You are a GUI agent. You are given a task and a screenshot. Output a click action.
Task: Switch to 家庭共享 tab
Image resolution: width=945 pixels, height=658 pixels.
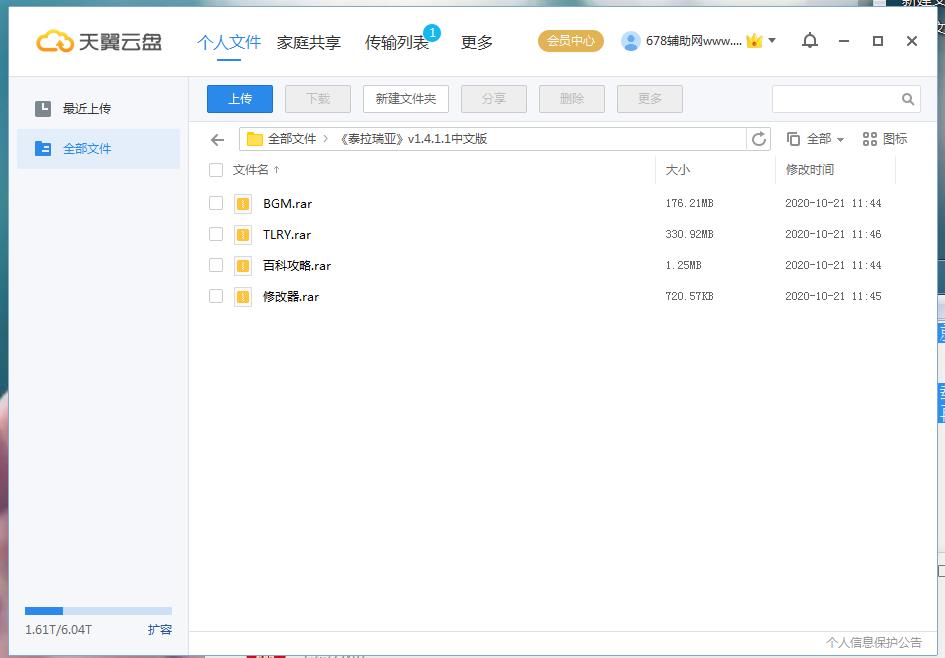tap(308, 42)
